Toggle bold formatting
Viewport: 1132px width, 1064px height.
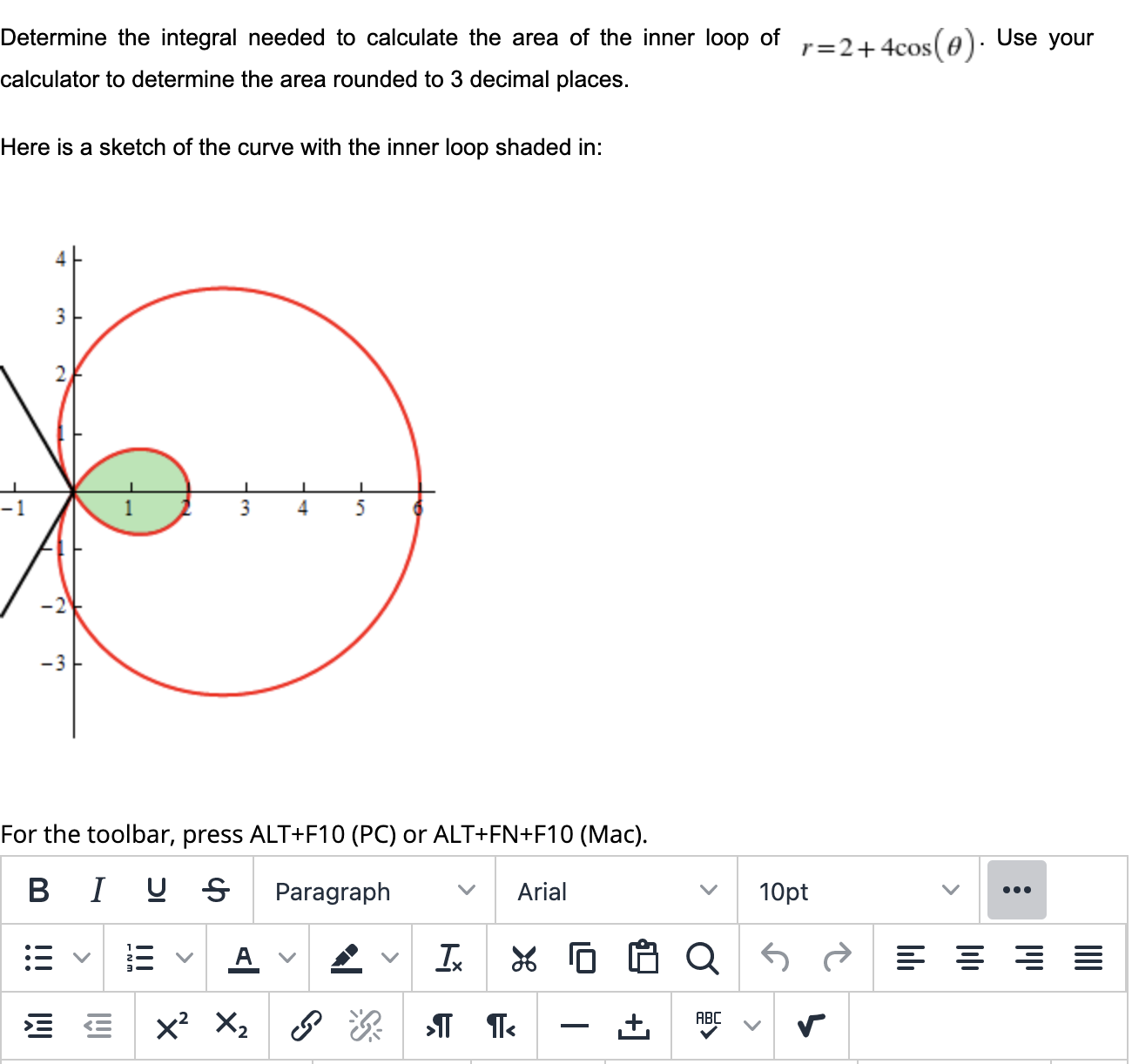click(x=37, y=890)
